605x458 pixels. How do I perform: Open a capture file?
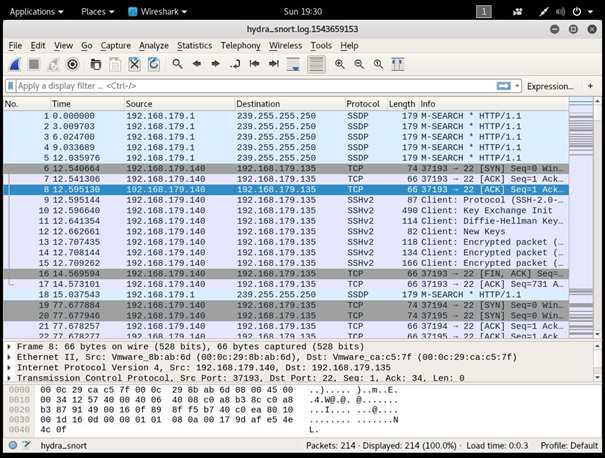(96, 64)
